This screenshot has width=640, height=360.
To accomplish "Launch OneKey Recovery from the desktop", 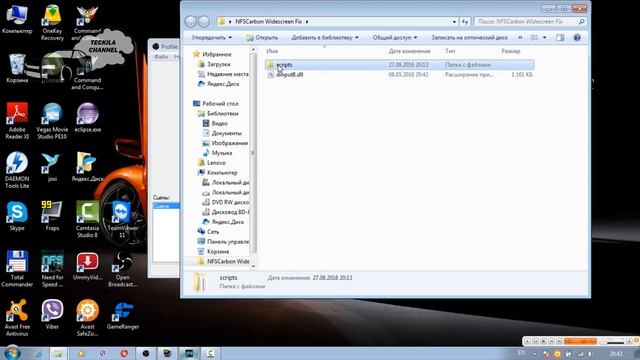I will tap(52, 22).
